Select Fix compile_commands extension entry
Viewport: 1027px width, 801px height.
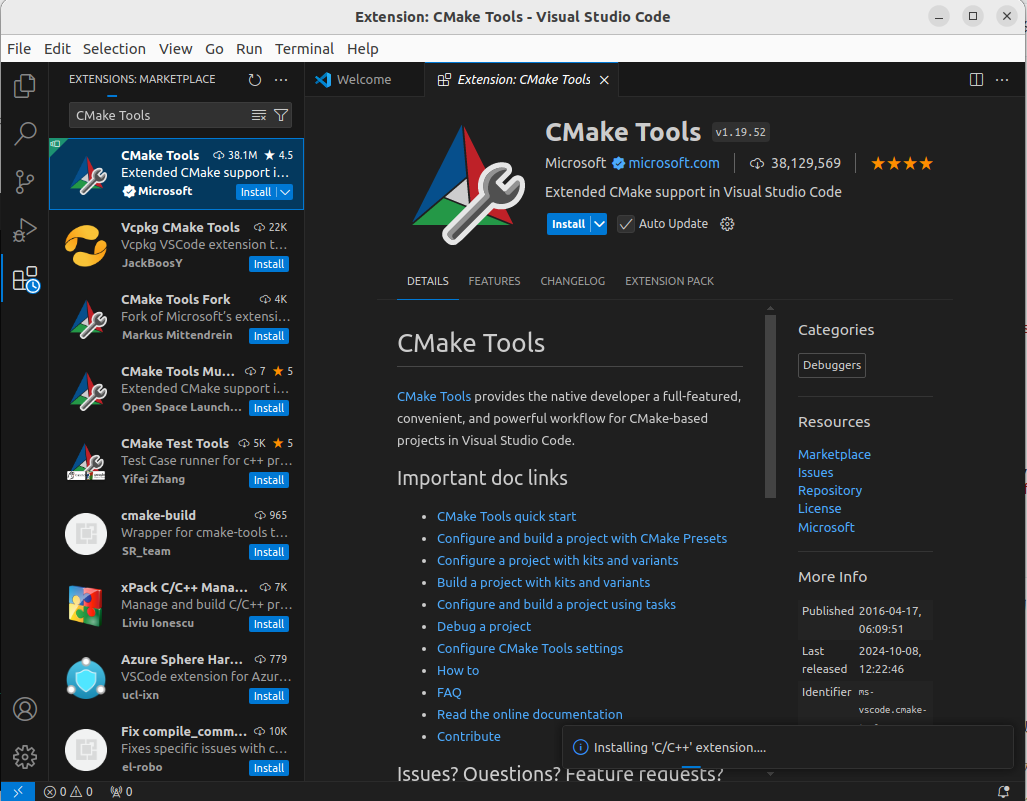[176, 750]
